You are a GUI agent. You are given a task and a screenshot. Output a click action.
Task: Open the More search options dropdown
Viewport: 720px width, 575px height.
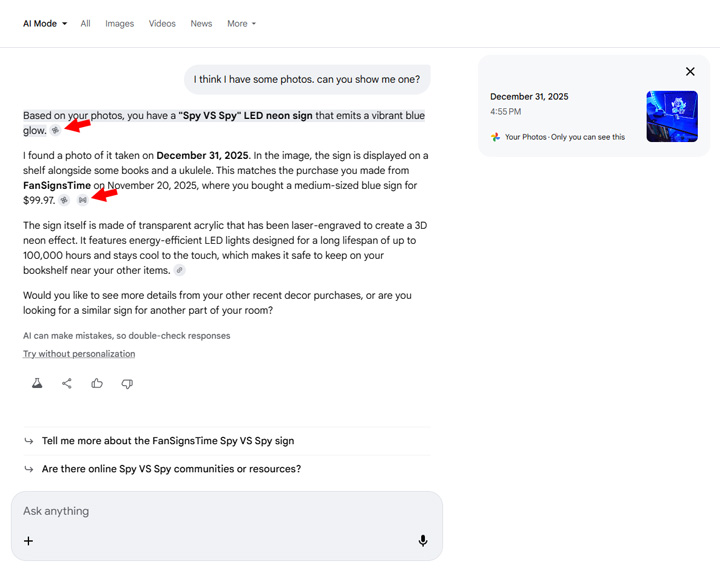(x=241, y=23)
